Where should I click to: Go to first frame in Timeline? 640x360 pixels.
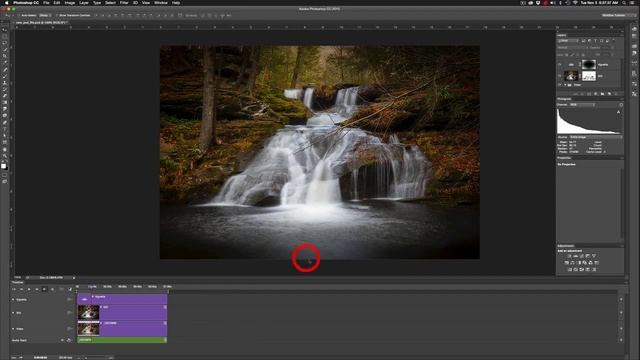13,289
